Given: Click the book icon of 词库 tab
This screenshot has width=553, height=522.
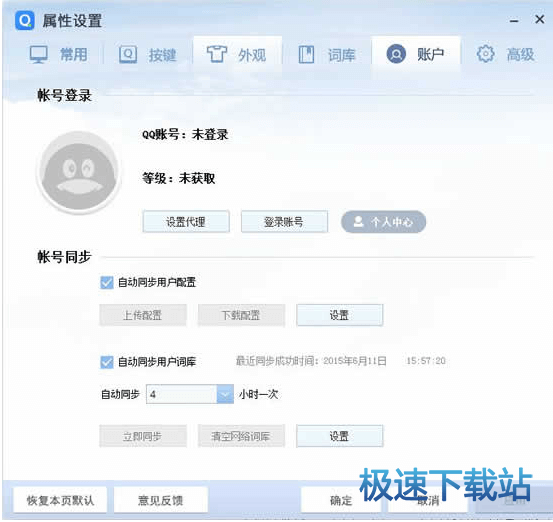Looking at the screenshot, I should click(x=306, y=54).
